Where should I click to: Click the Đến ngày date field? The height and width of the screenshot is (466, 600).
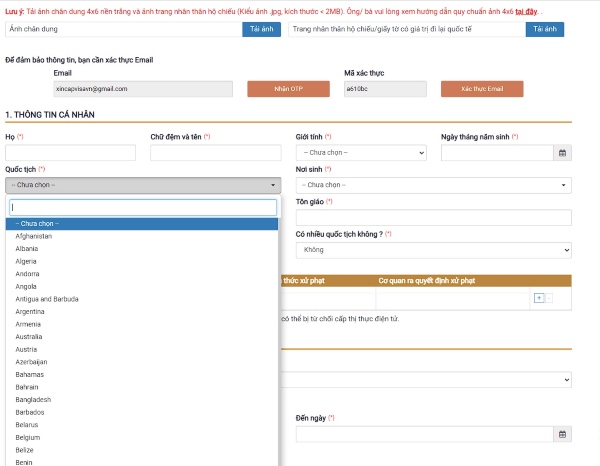point(424,434)
